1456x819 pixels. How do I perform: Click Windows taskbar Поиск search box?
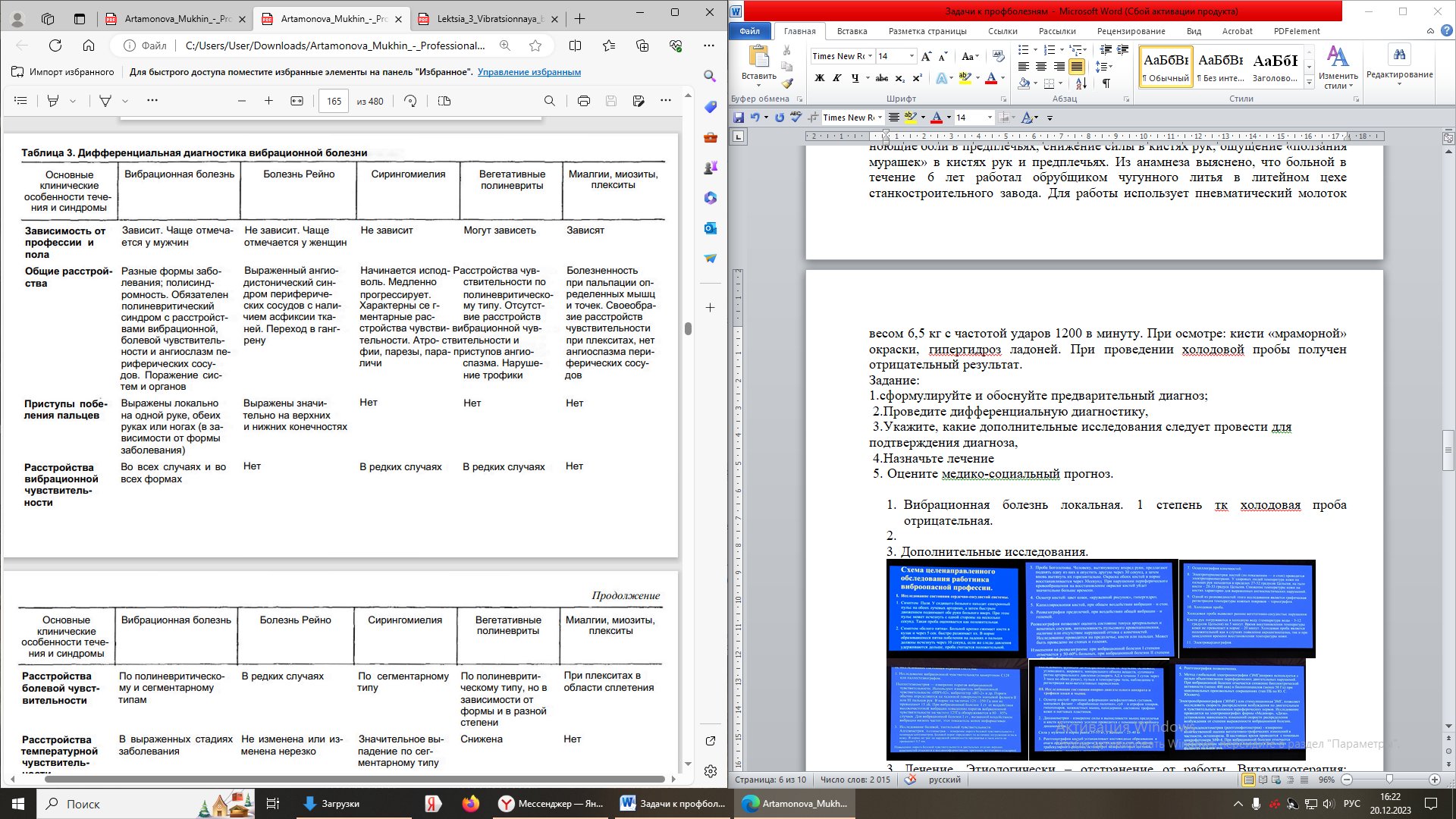pyautogui.click(x=146, y=804)
